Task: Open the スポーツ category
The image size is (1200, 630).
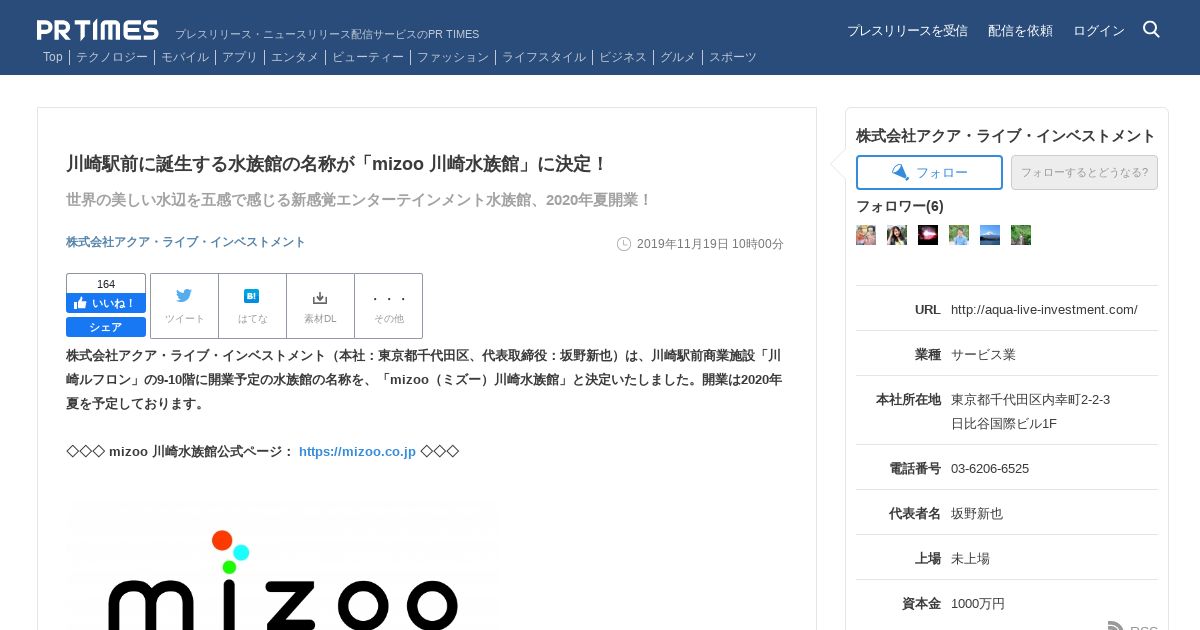Action: (733, 57)
